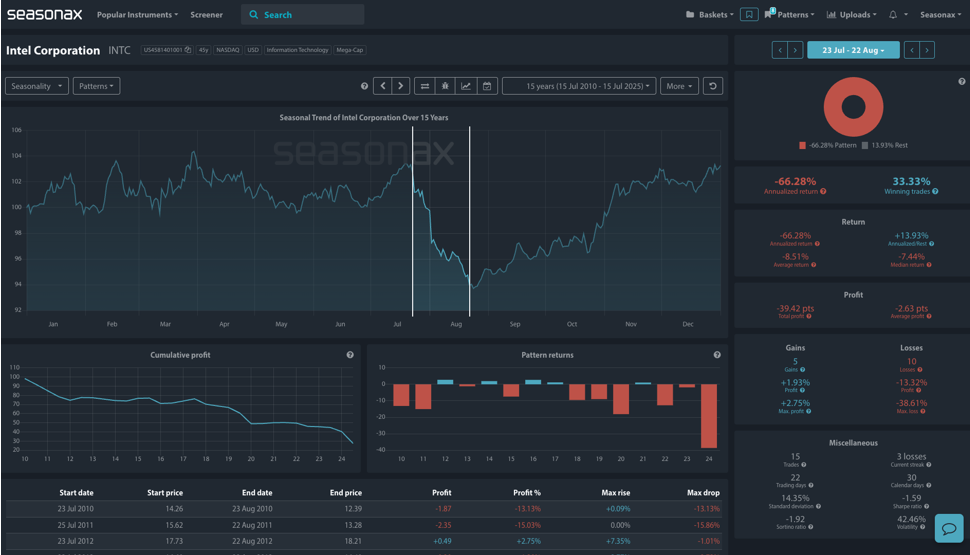
Task: Click the bookmark button in the top bar
Action: (749, 14)
